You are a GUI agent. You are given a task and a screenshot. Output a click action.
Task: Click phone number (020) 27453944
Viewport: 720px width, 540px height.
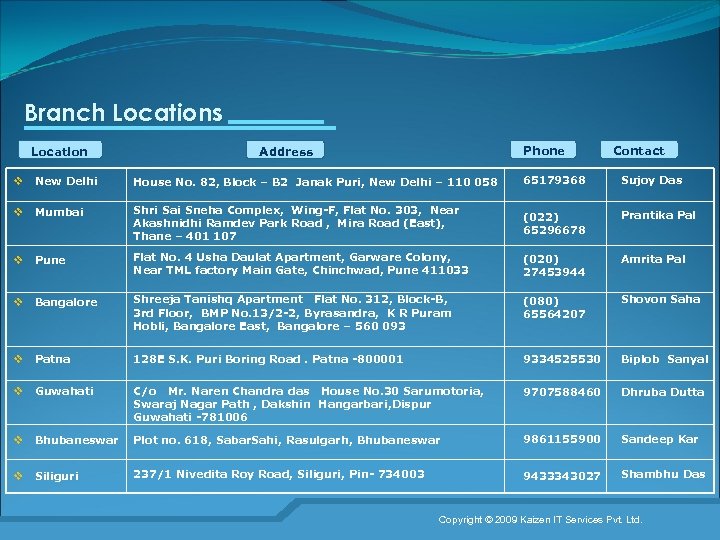tap(554, 265)
